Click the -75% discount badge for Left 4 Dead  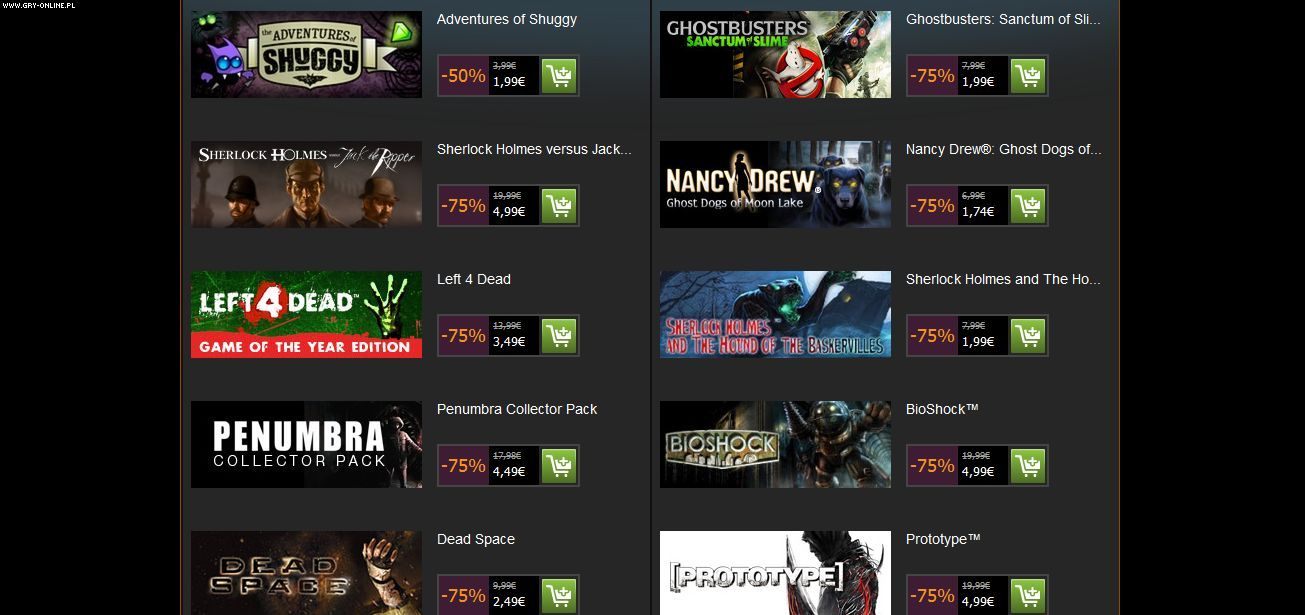click(464, 336)
